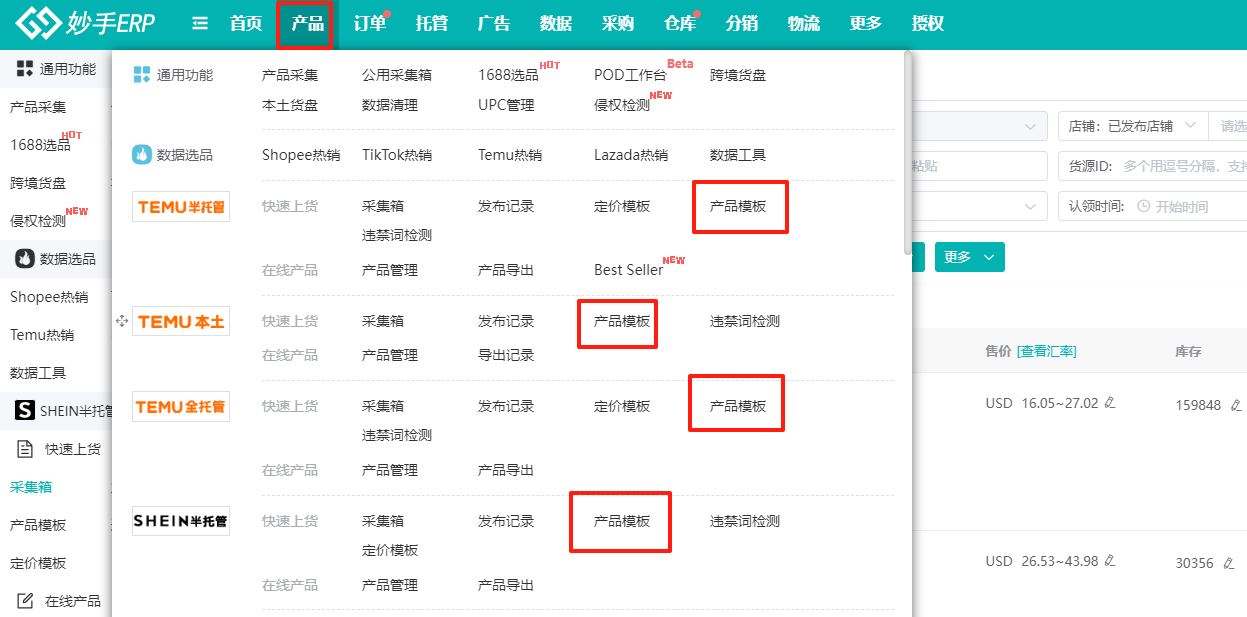Click the clock icon in 认领时间 field
This screenshot has width=1247, height=617.
tap(1144, 206)
